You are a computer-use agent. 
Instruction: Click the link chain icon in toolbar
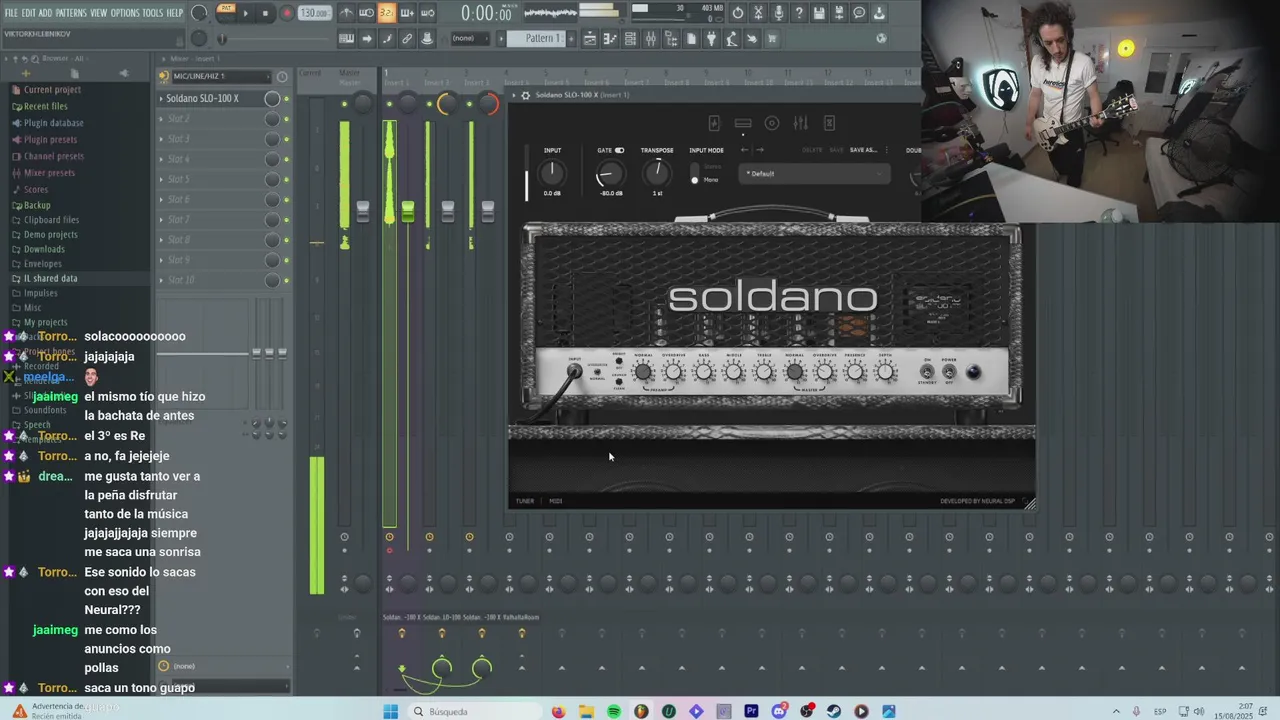(407, 38)
